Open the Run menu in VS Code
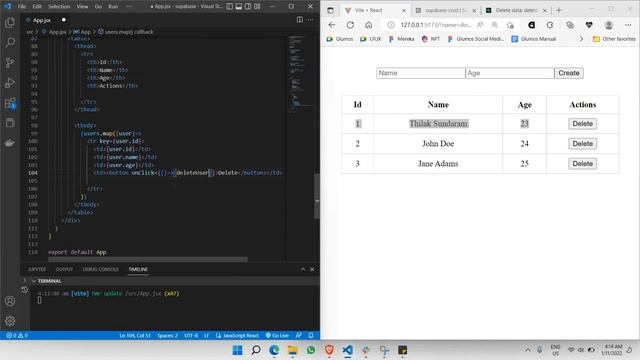This screenshot has width=640, height=360. click(113, 7)
